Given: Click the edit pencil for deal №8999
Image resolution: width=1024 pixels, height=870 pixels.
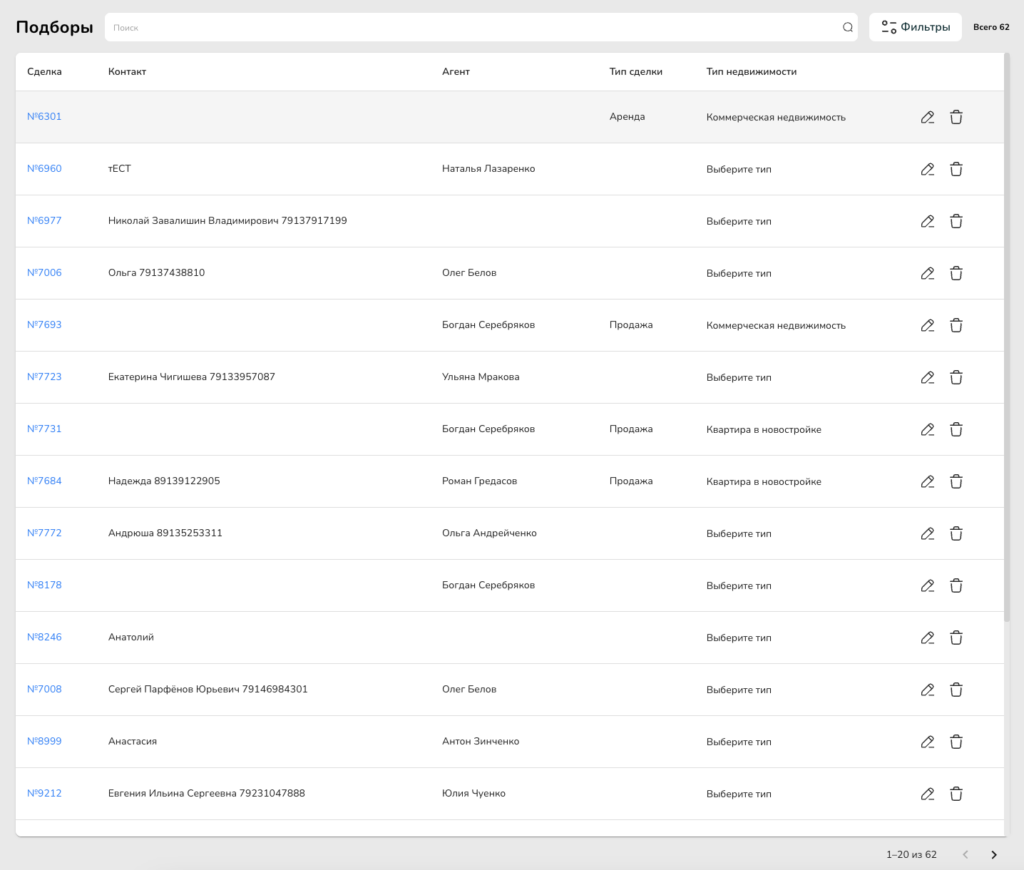Looking at the screenshot, I should 927,741.
